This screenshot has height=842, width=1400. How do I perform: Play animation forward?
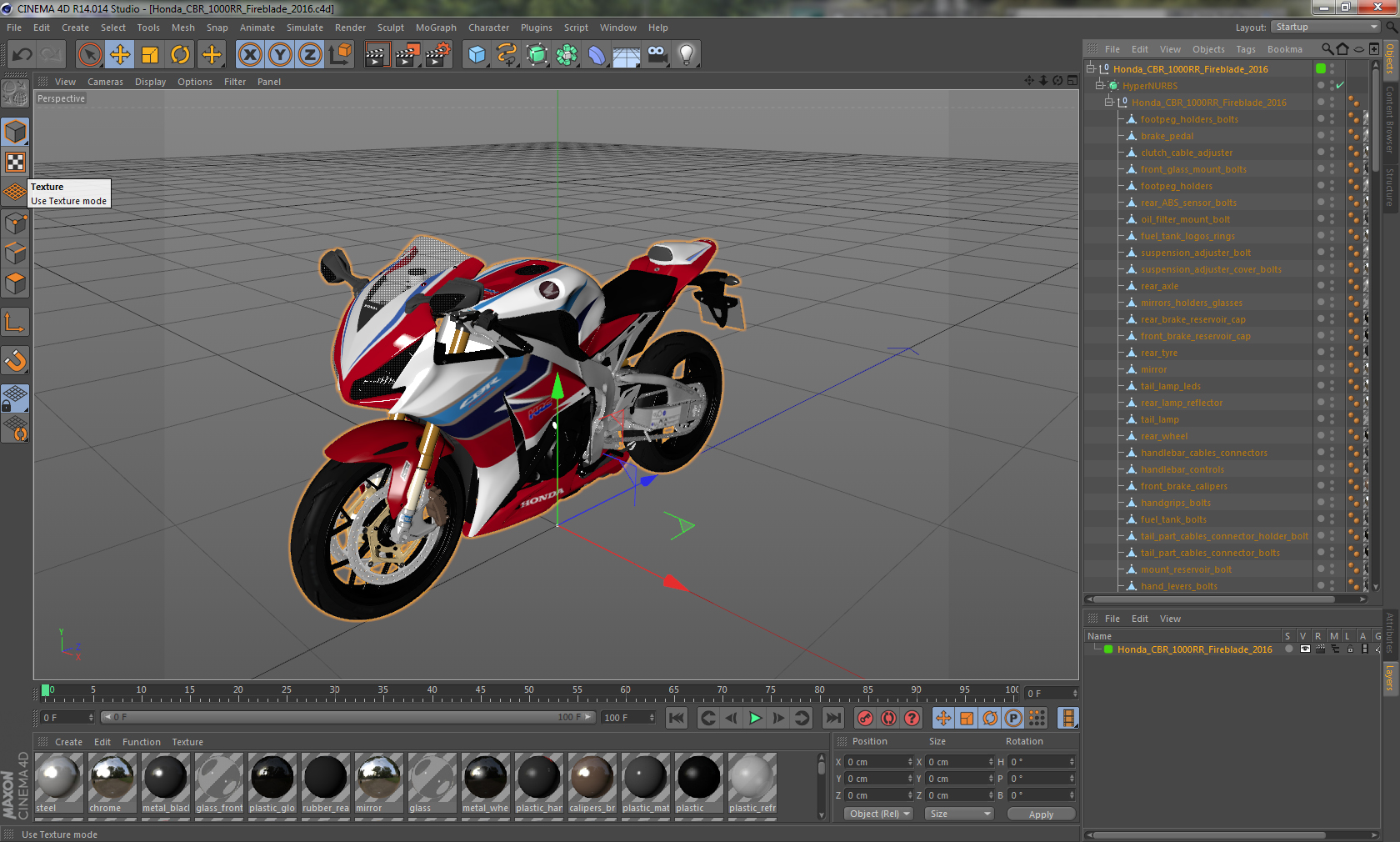pos(755,718)
